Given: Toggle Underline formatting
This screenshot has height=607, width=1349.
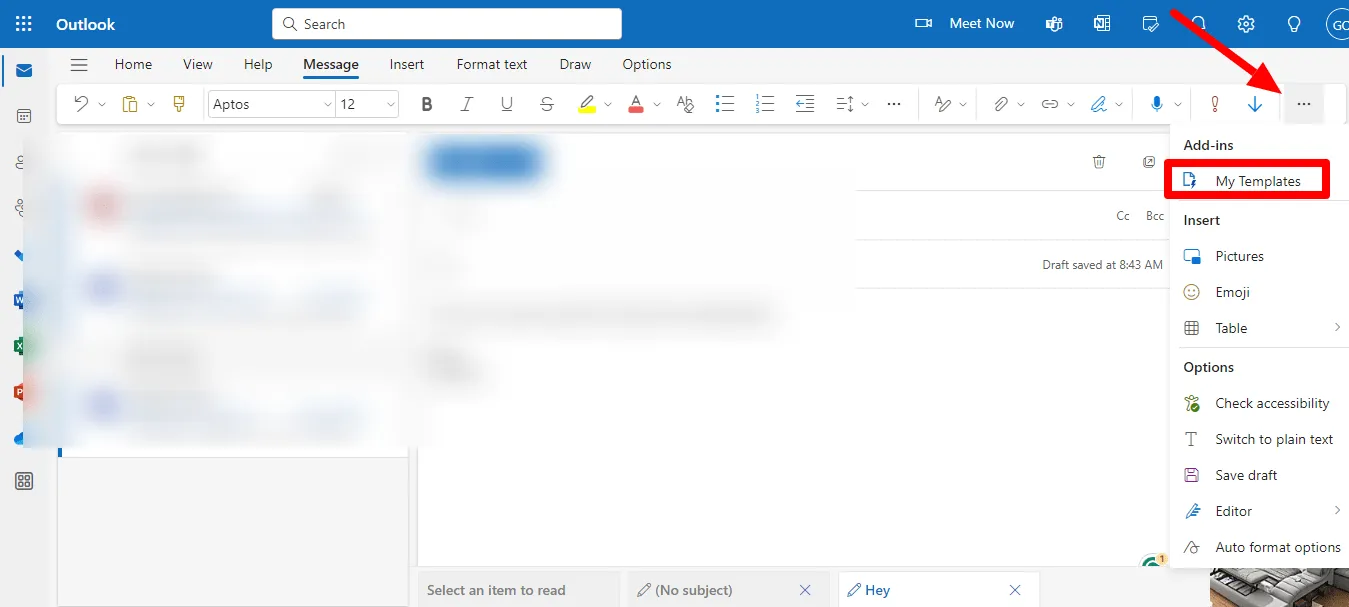Looking at the screenshot, I should 506,104.
